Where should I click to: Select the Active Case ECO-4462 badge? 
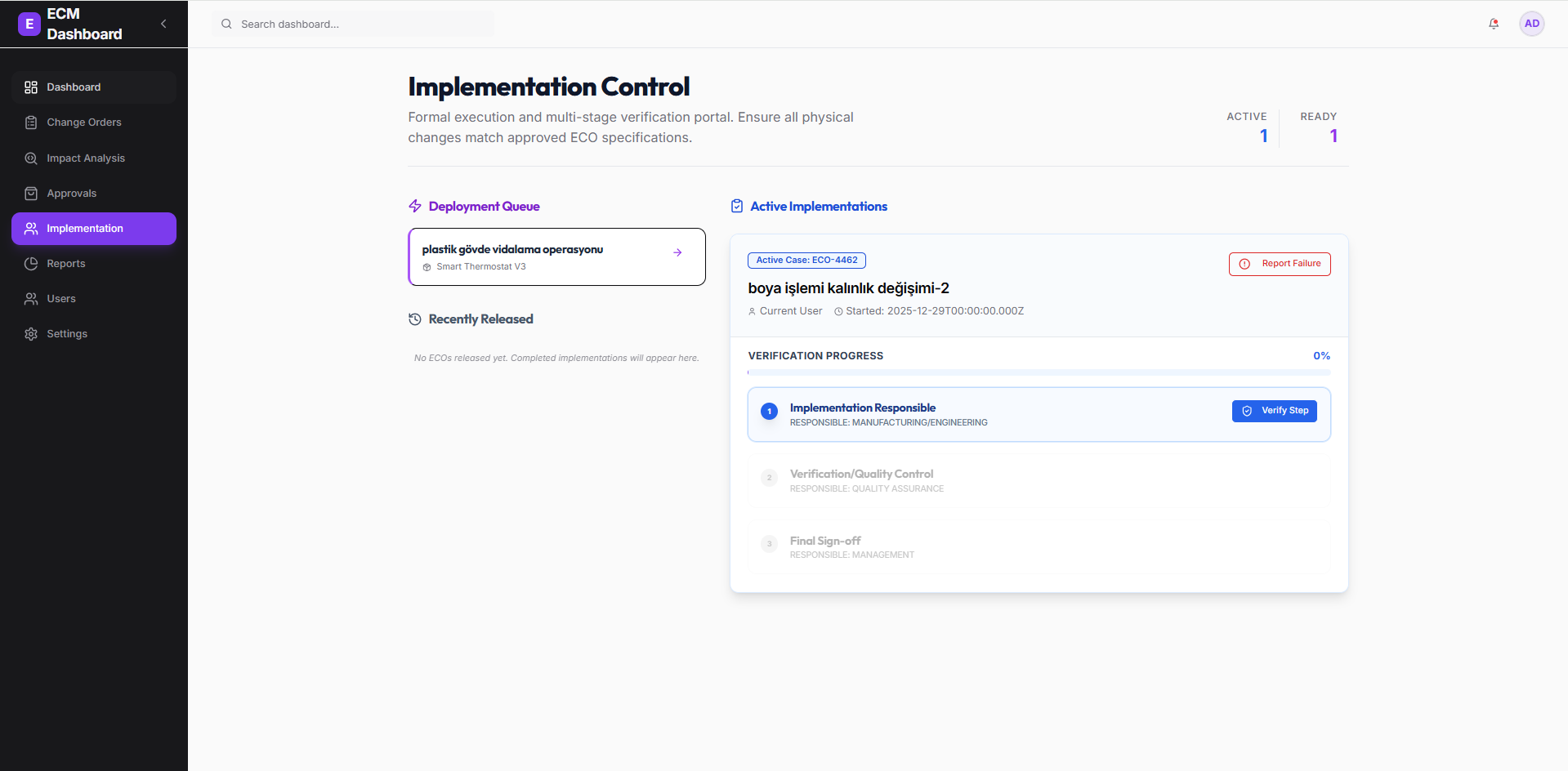[806, 261]
